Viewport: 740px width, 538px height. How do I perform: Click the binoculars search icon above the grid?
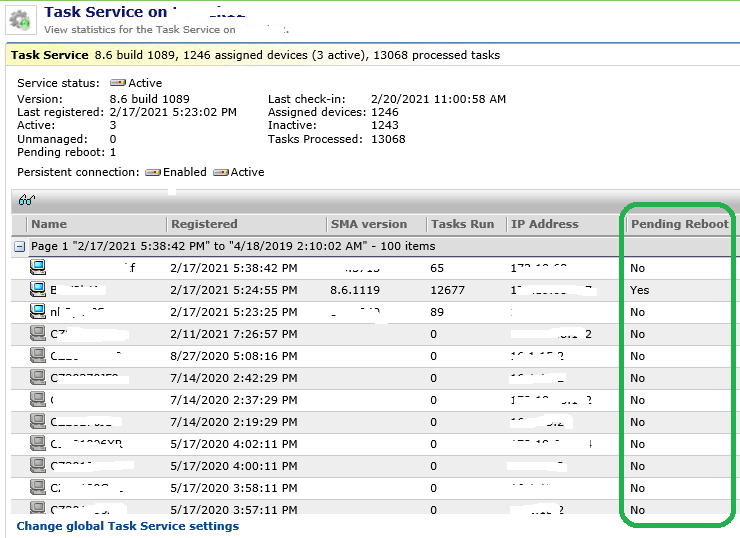pyautogui.click(x=26, y=200)
